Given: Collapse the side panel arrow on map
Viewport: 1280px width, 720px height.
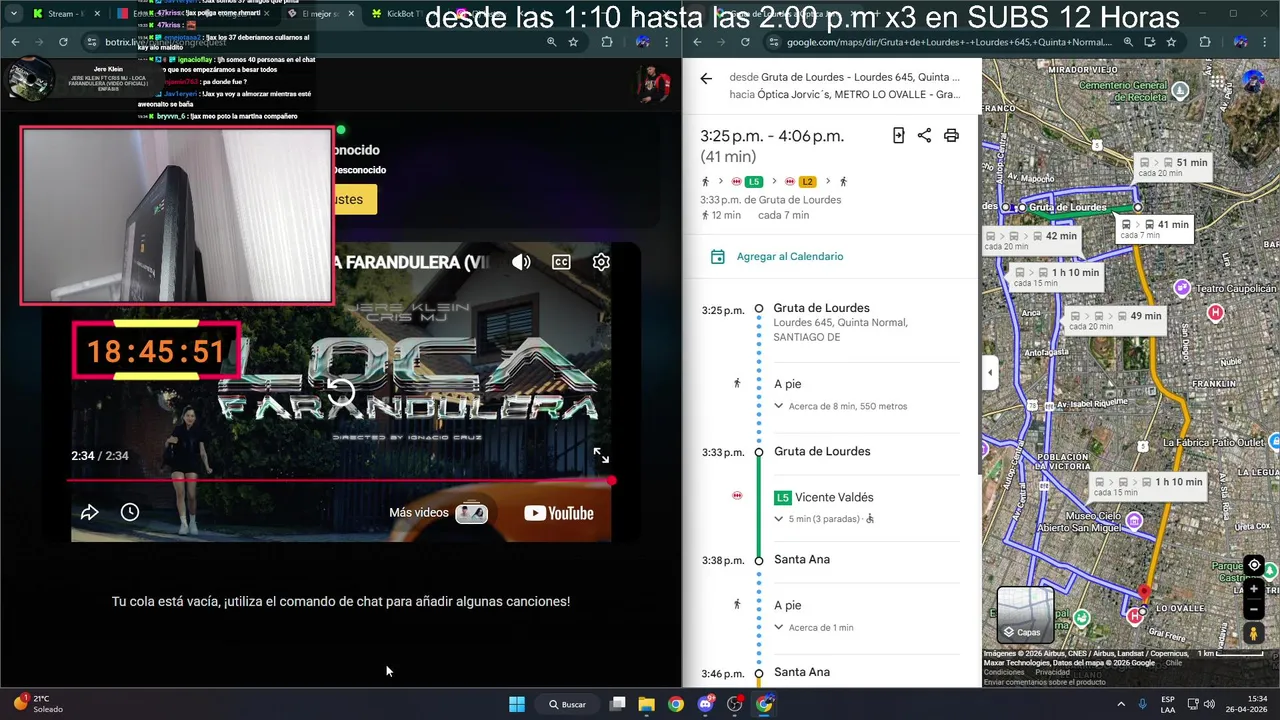Looking at the screenshot, I should point(990,373).
